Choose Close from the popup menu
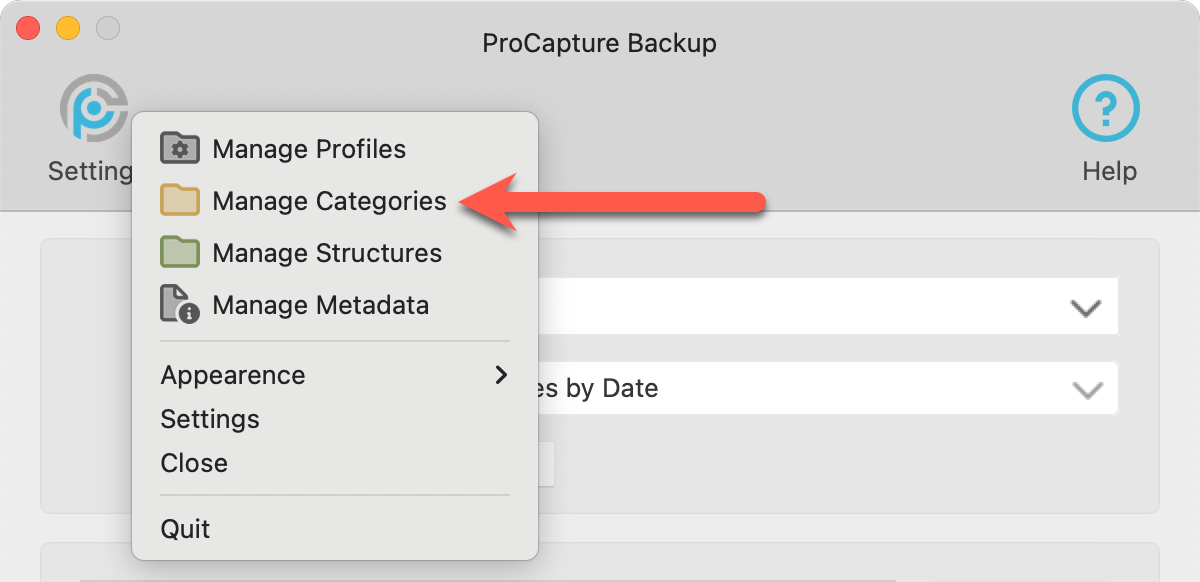 click(x=194, y=463)
